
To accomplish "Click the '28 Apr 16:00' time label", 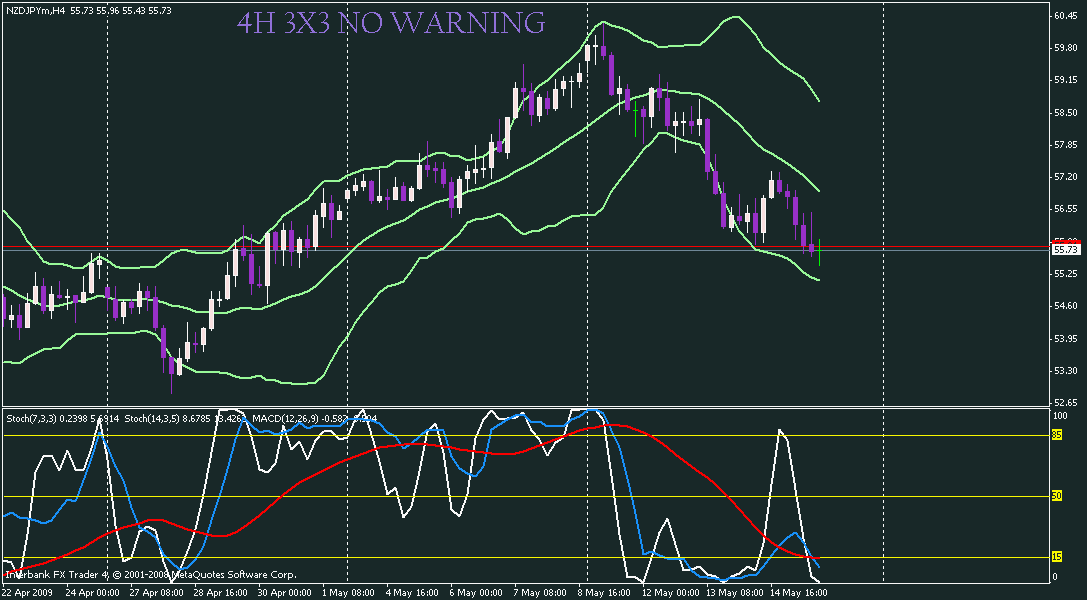I will click(221, 593).
